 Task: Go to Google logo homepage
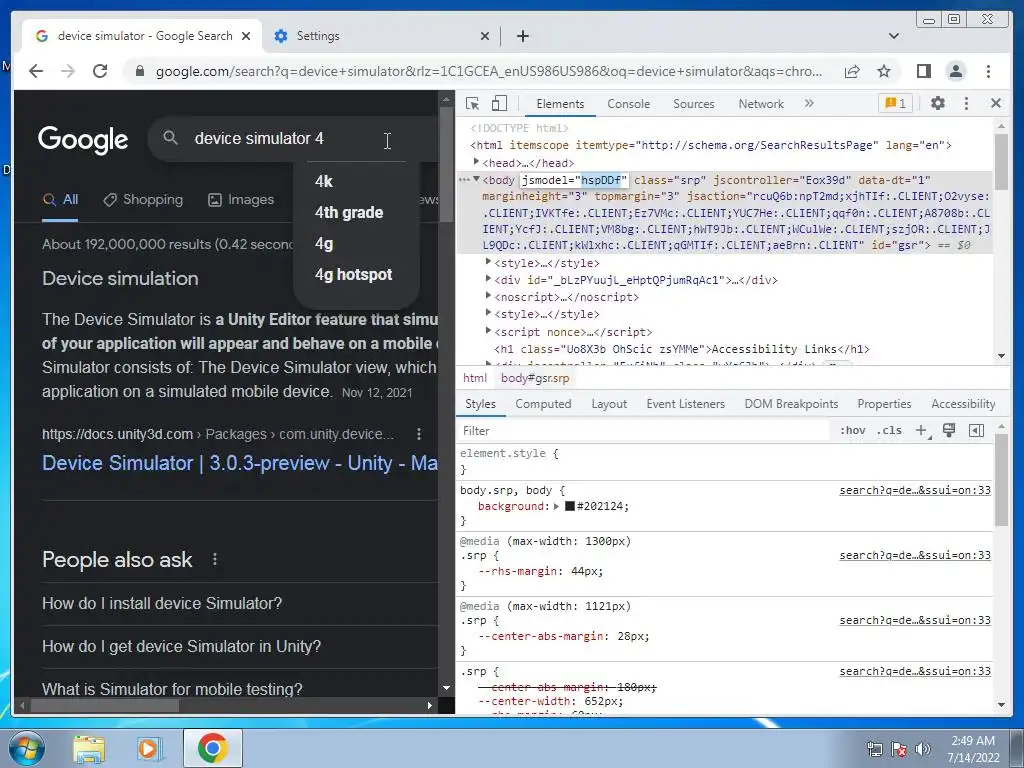[x=83, y=139]
